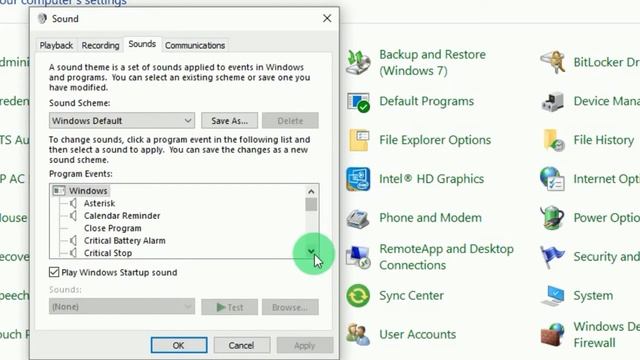
Task: Toggle the Play Windows Startup sound checkbox
Action: 54,272
